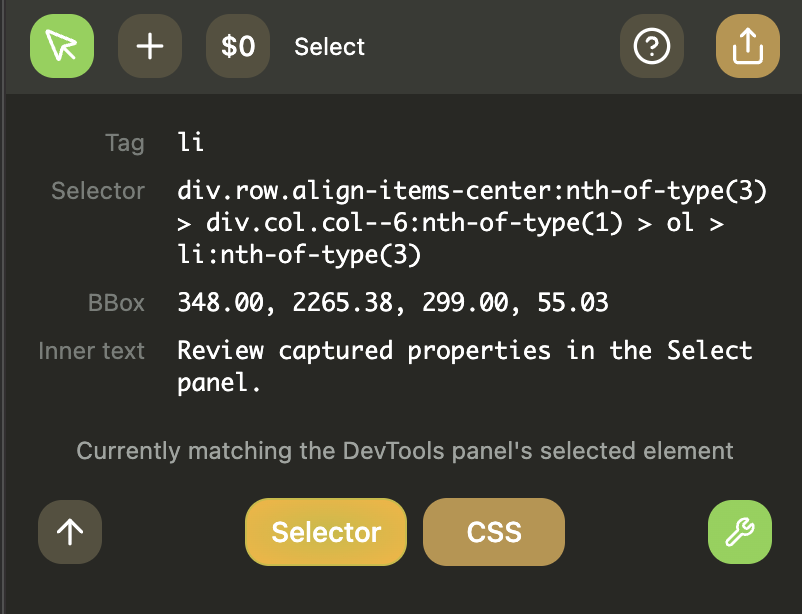Viewport: 802px width, 614px height.
Task: Select parent element with up arrow
Action: pos(70,531)
